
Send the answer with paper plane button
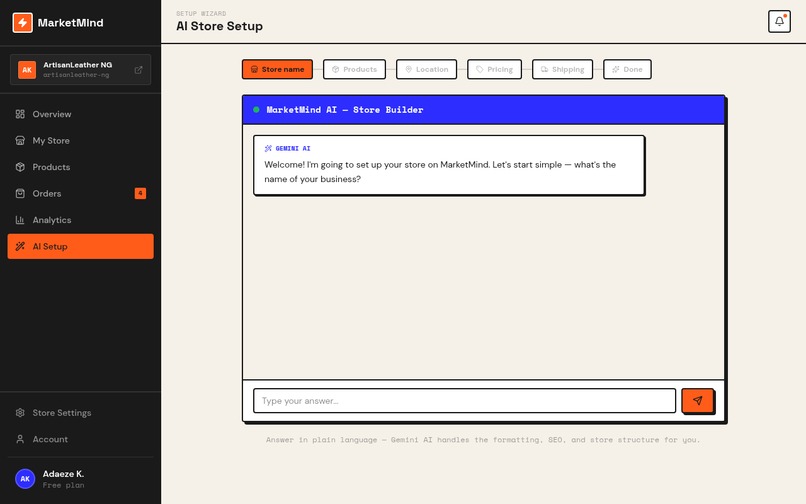698,401
